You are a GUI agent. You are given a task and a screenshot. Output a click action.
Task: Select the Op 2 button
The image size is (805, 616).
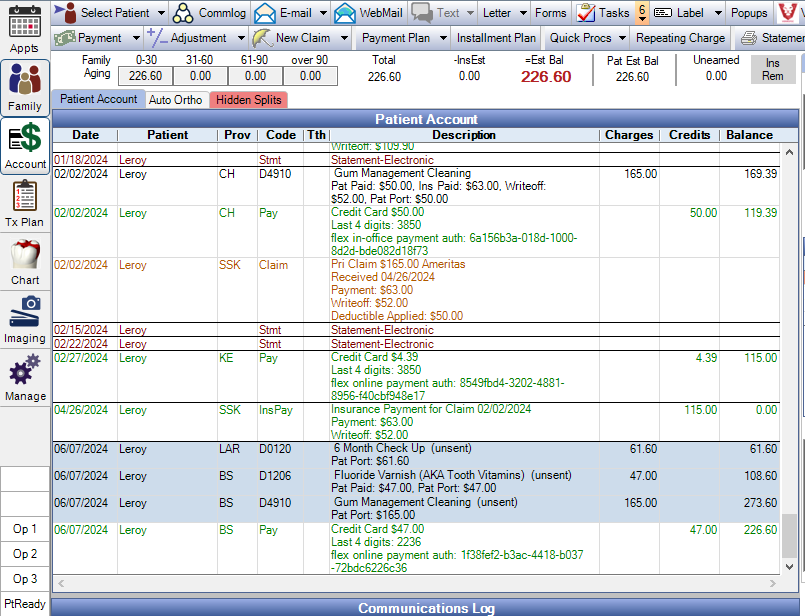[x=25, y=554]
